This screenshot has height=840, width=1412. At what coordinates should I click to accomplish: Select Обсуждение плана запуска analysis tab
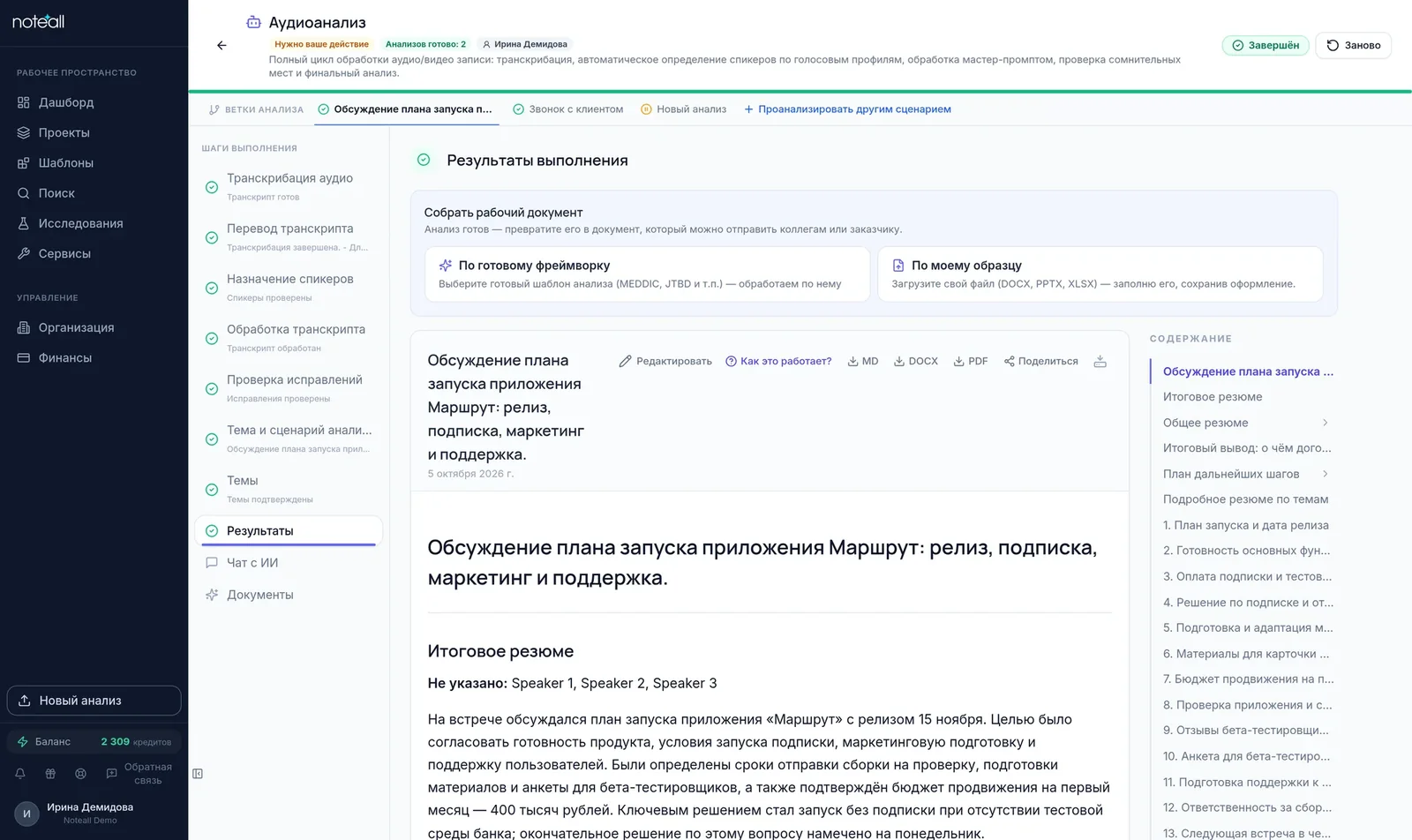[406, 109]
